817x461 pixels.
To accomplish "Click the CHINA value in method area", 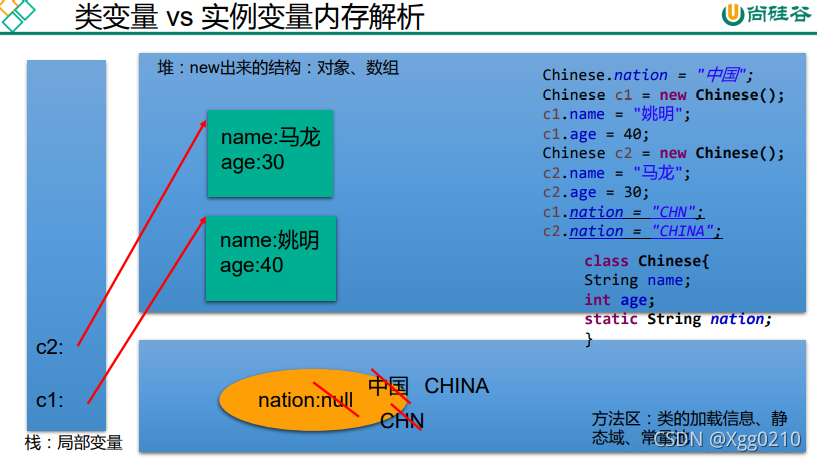I will pos(456,386).
